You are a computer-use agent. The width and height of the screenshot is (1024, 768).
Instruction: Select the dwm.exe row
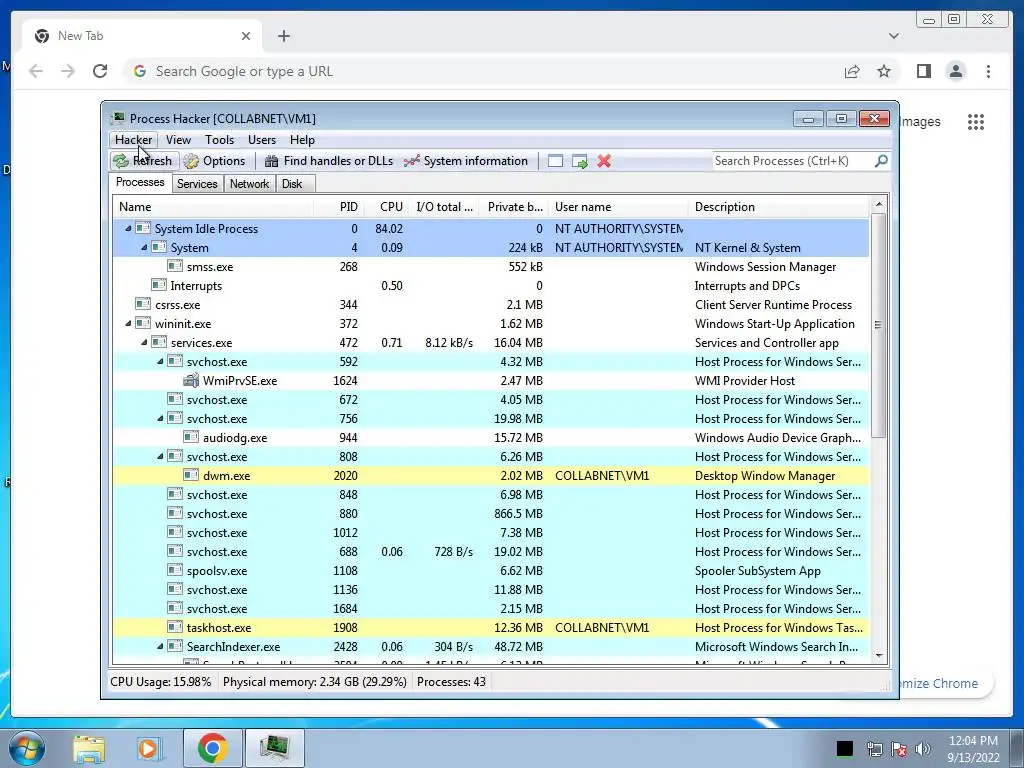491,475
